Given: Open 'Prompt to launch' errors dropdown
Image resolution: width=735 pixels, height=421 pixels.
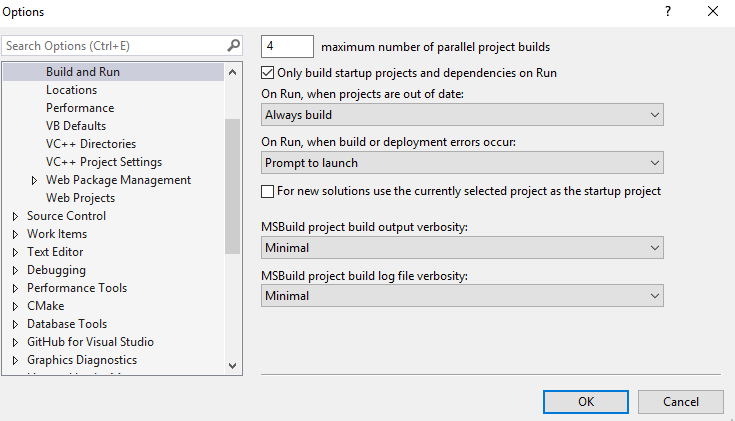Looking at the screenshot, I should click(x=462, y=163).
